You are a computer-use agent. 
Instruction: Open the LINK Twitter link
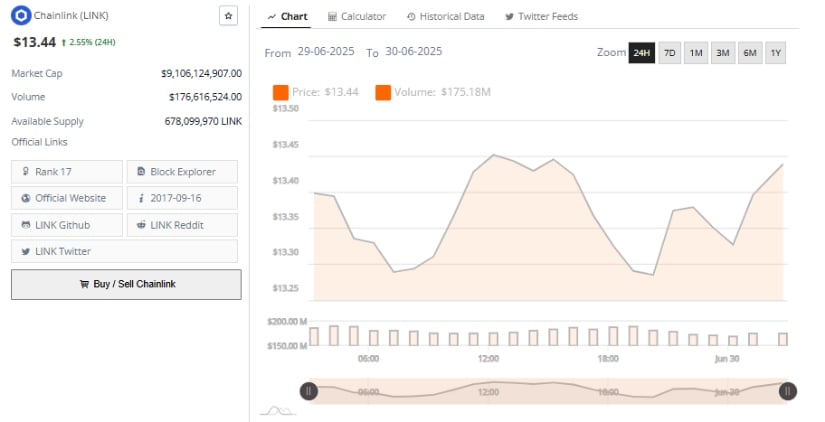pyautogui.click(x=124, y=251)
